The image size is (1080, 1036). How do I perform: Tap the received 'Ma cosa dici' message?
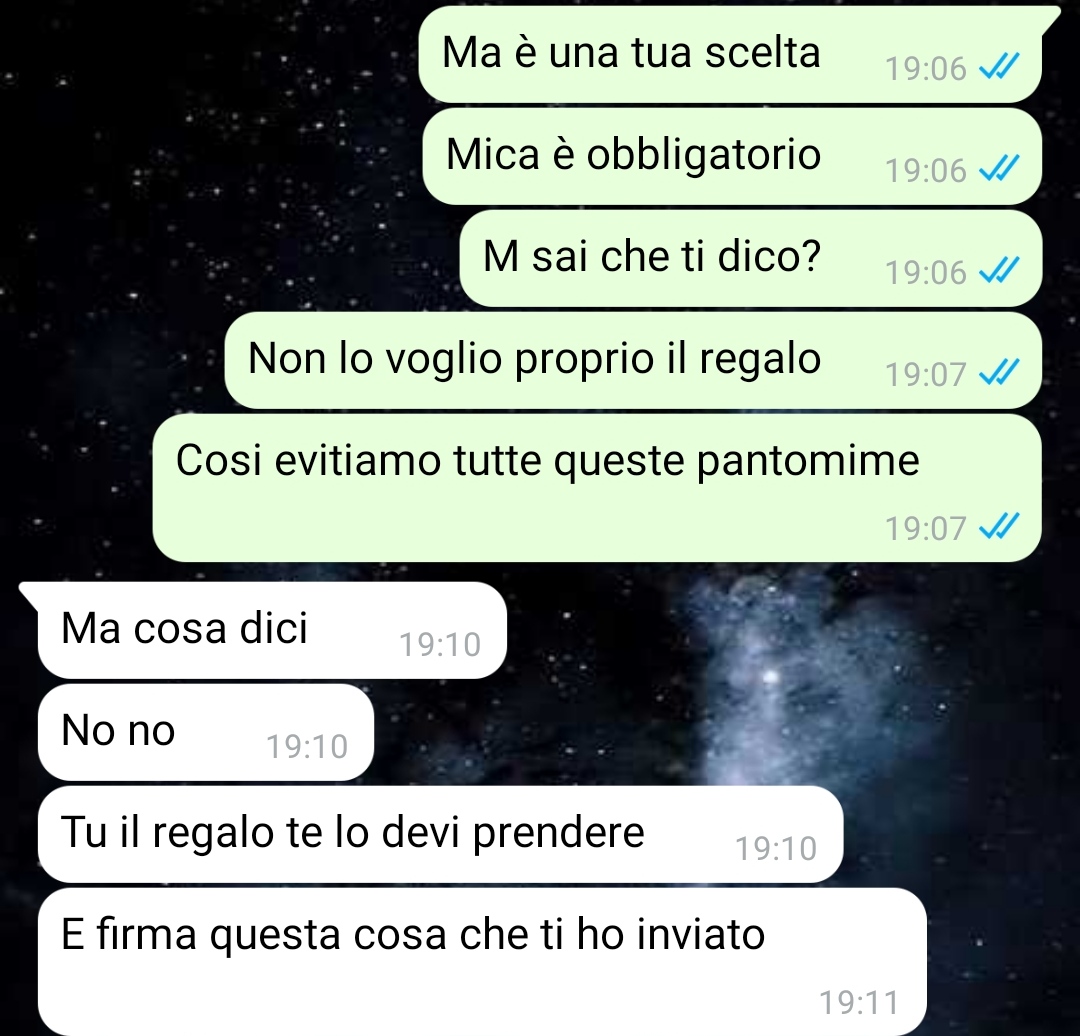(272, 630)
